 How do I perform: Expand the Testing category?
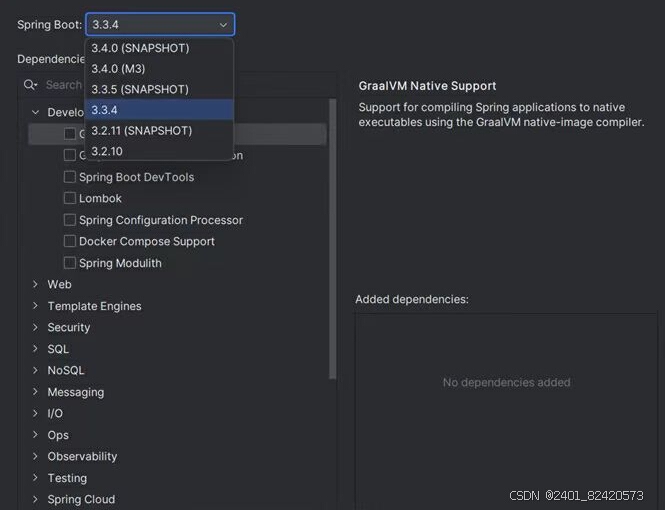pyautogui.click(x=36, y=478)
